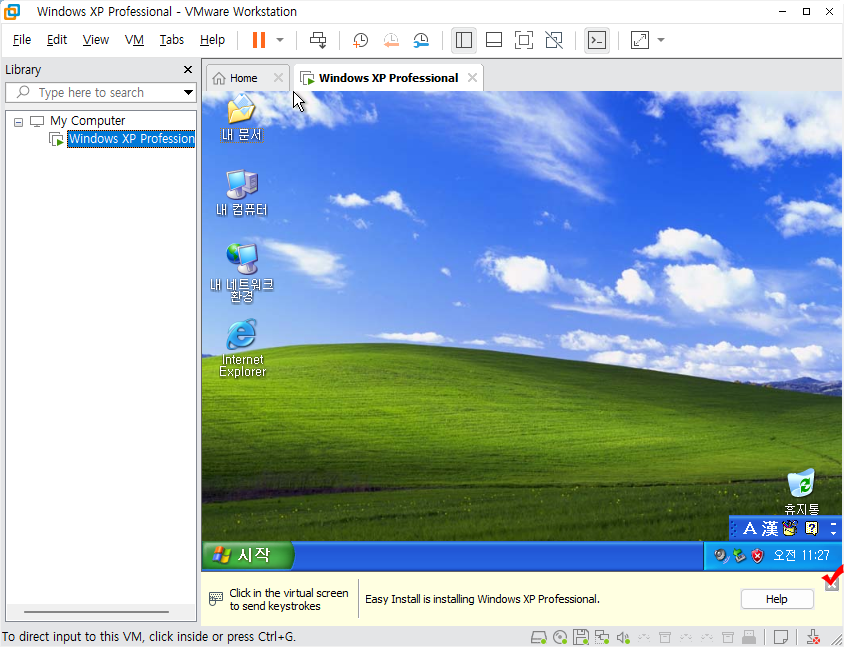844x647 pixels.
Task: Click the A input mode language bar button
Action: (749, 529)
